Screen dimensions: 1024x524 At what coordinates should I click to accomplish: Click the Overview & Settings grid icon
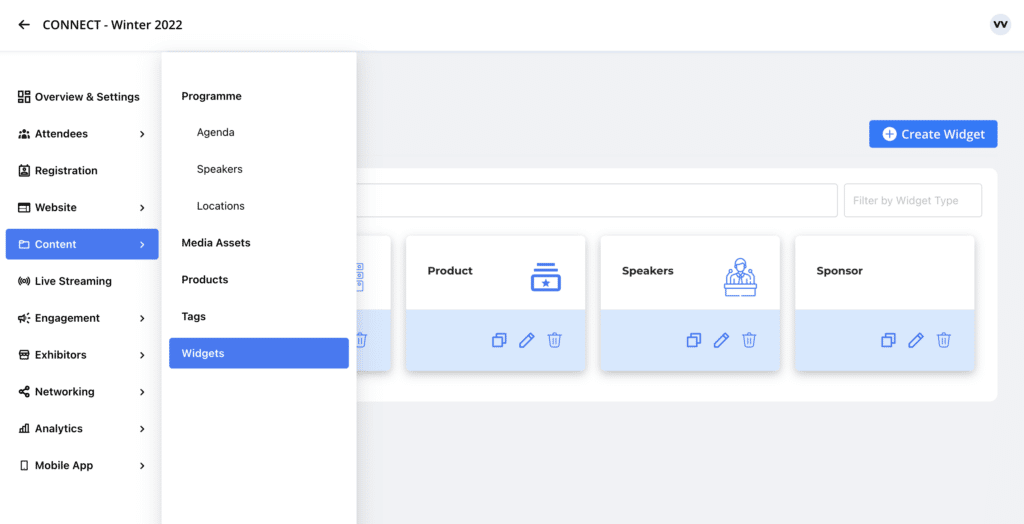click(x=24, y=97)
